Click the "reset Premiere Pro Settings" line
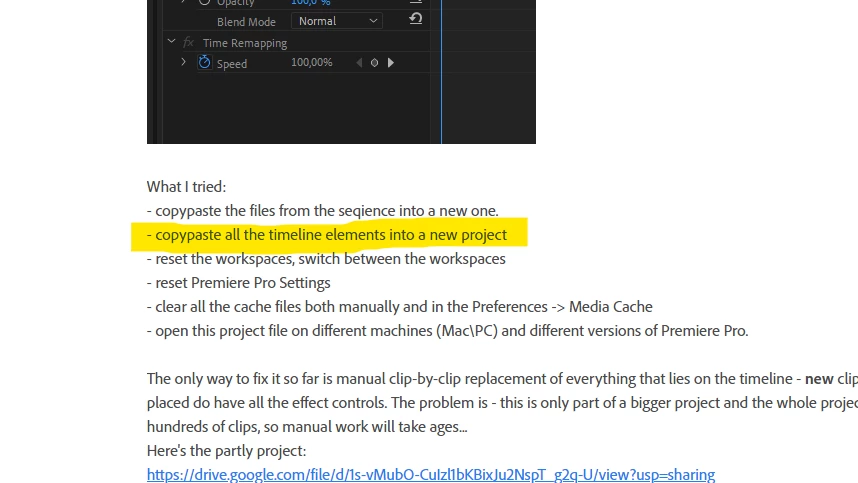 (239, 283)
